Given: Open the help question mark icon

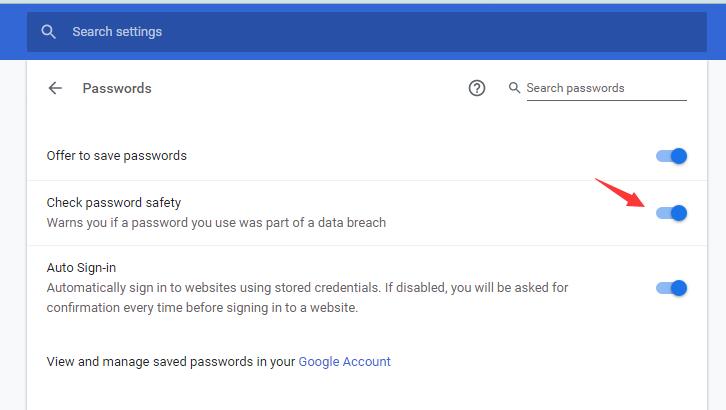Looking at the screenshot, I should [x=476, y=88].
